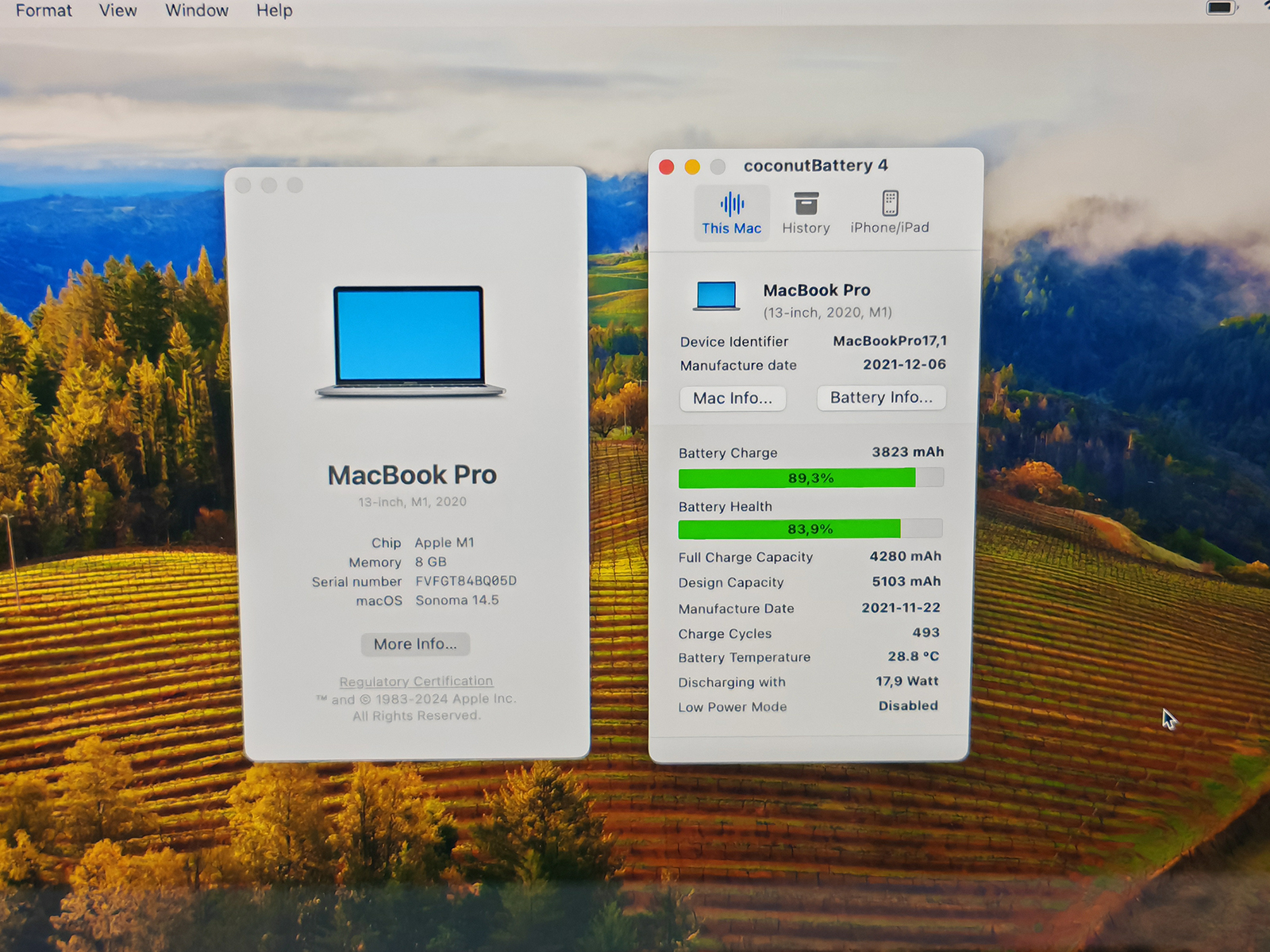Click the MacBook Pro icon in coconutBattery
The height and width of the screenshot is (952, 1270).
coord(716,296)
